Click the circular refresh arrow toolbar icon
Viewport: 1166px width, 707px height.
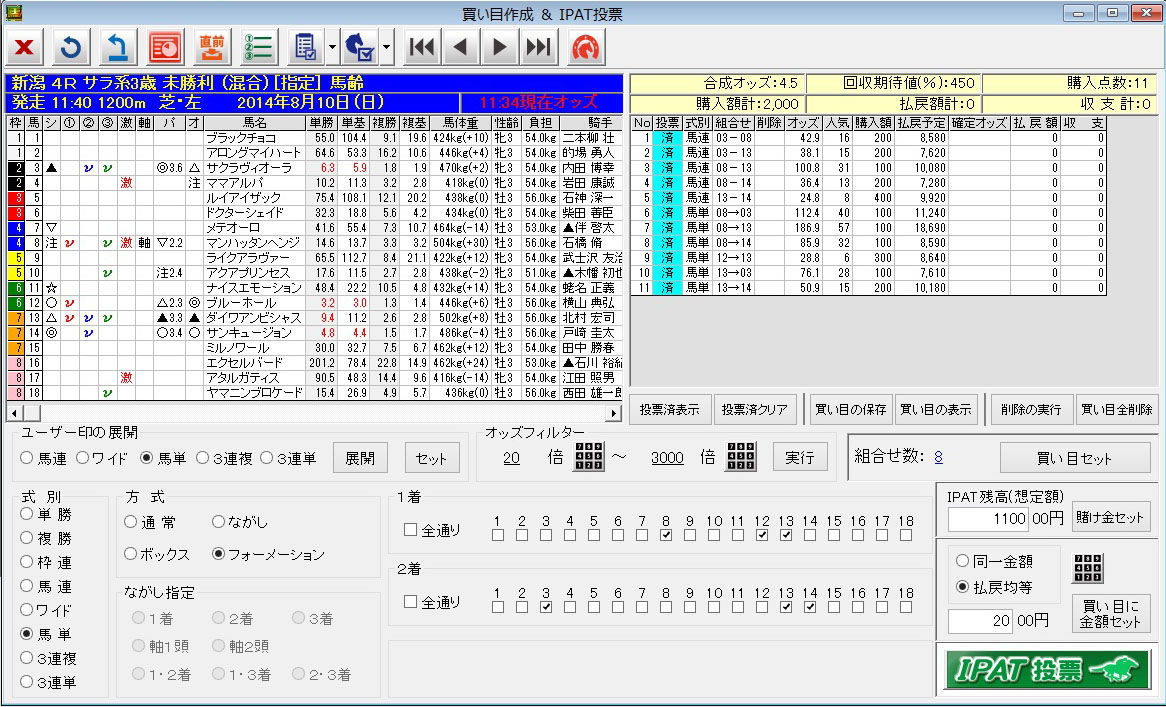tap(71, 48)
